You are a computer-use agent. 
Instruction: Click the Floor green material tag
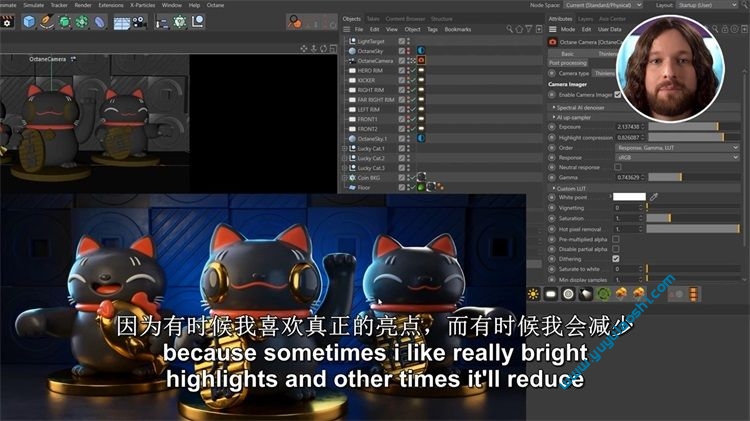(421, 187)
